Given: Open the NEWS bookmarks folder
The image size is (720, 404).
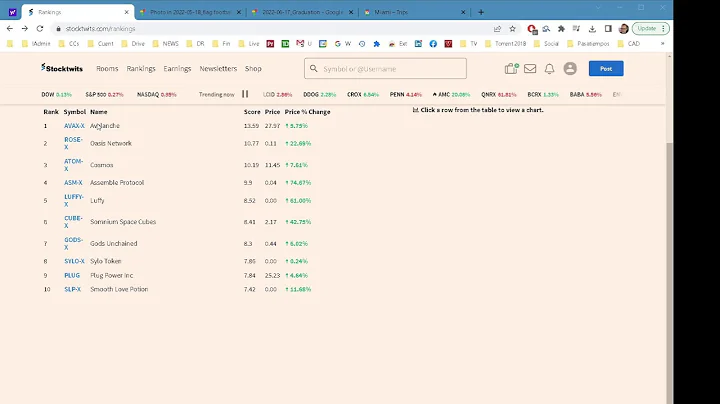Looking at the screenshot, I should [x=165, y=44].
